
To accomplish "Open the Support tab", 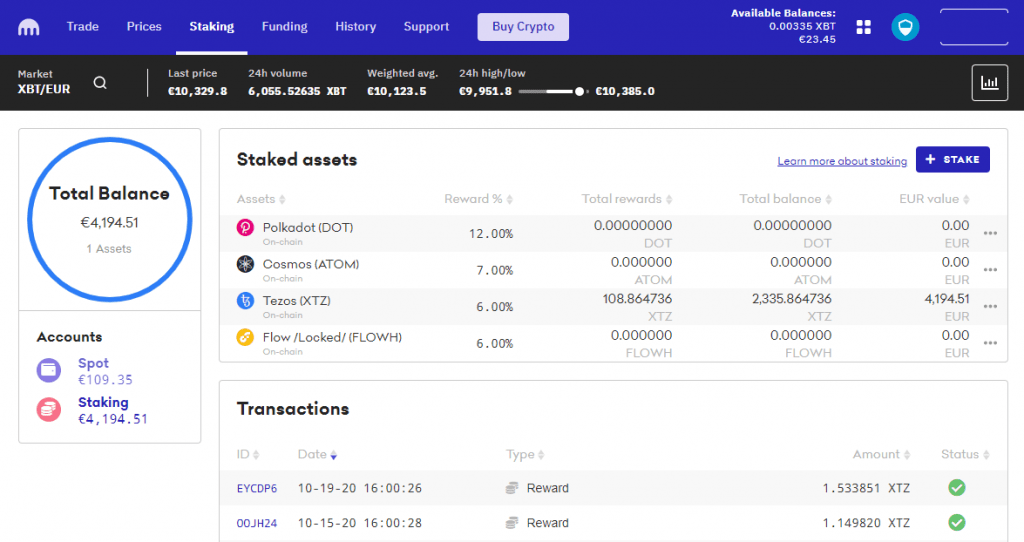I will 426,27.
